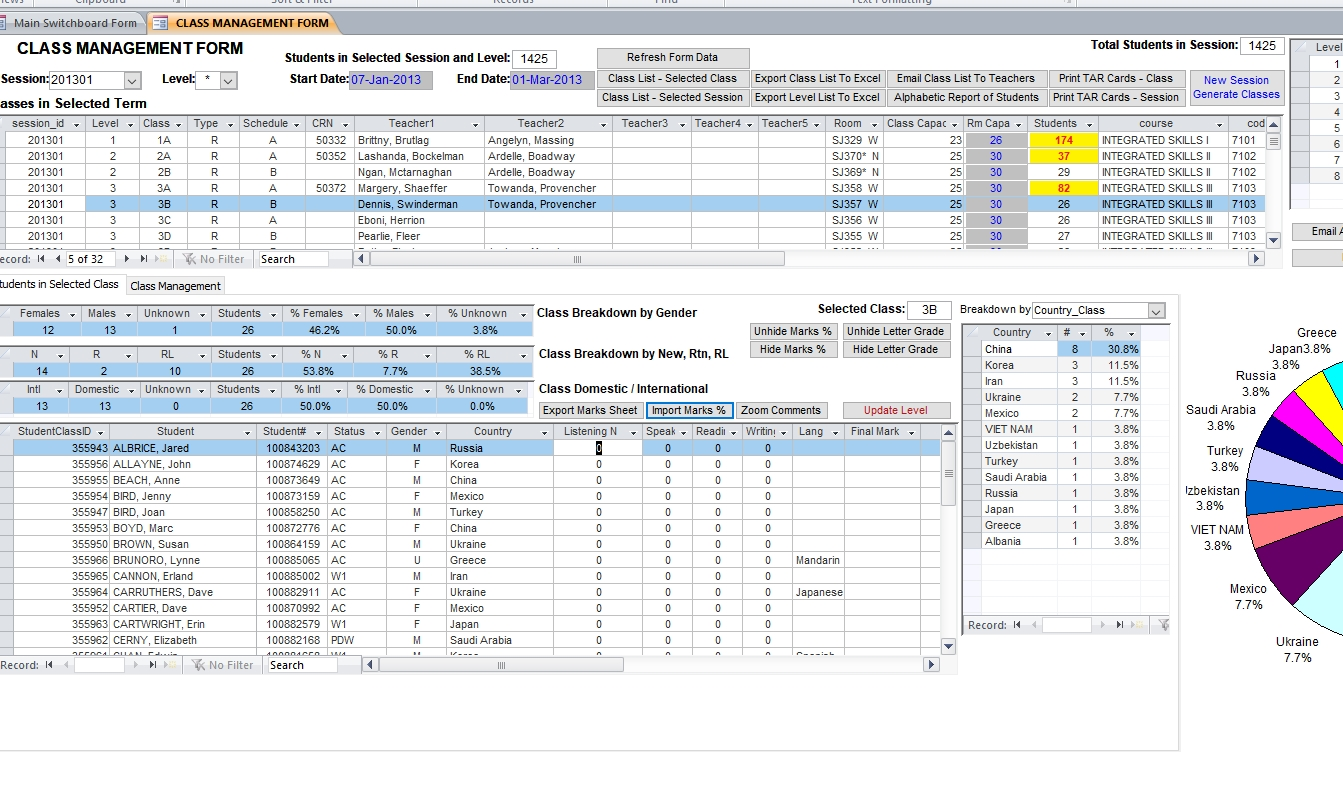
Task: Open the Session dropdown
Action: pos(132,80)
